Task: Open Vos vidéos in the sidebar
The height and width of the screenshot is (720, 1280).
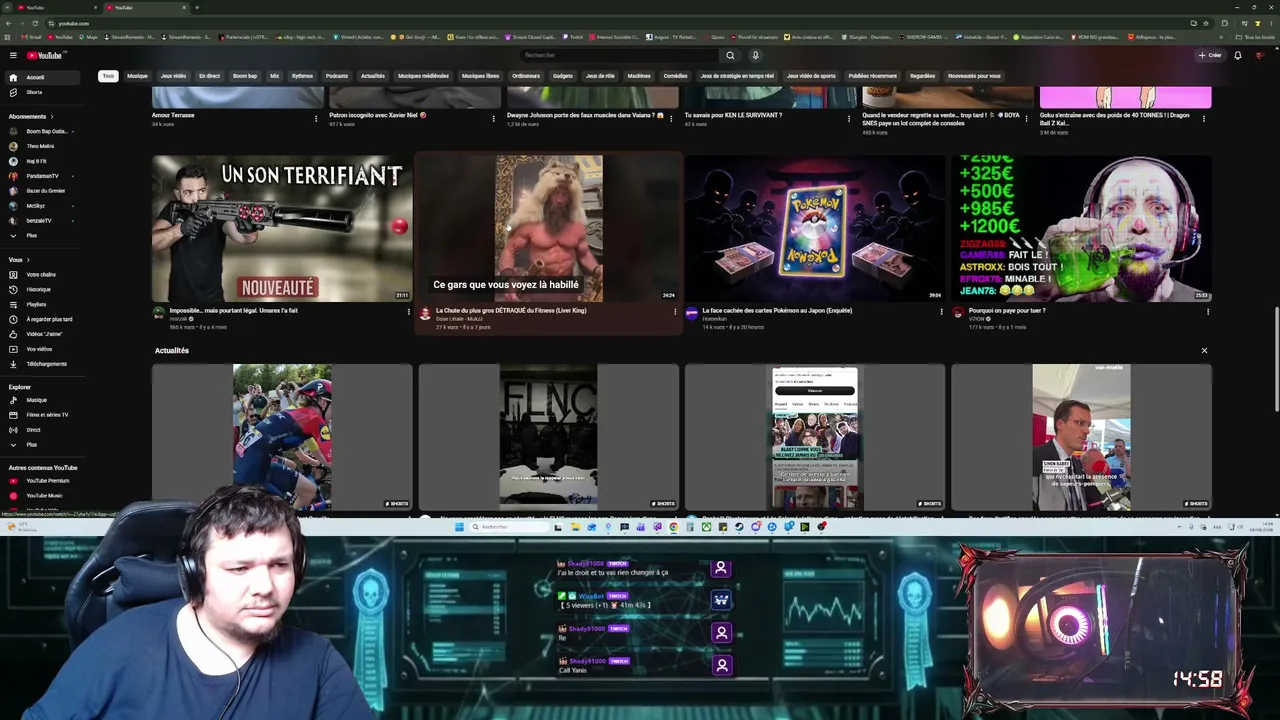Action: [39, 349]
